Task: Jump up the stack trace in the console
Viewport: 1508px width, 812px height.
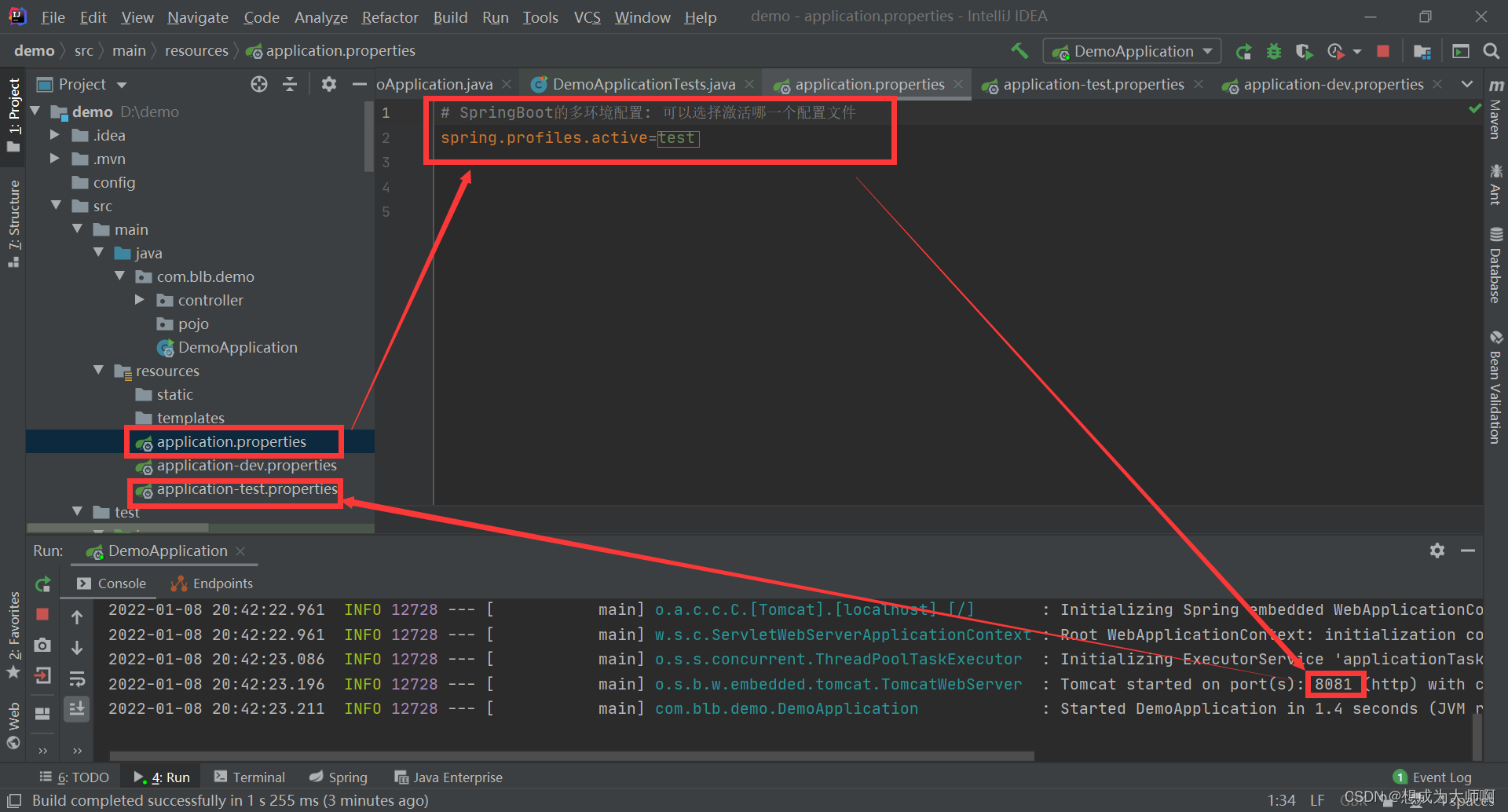Action: pyautogui.click(x=77, y=617)
